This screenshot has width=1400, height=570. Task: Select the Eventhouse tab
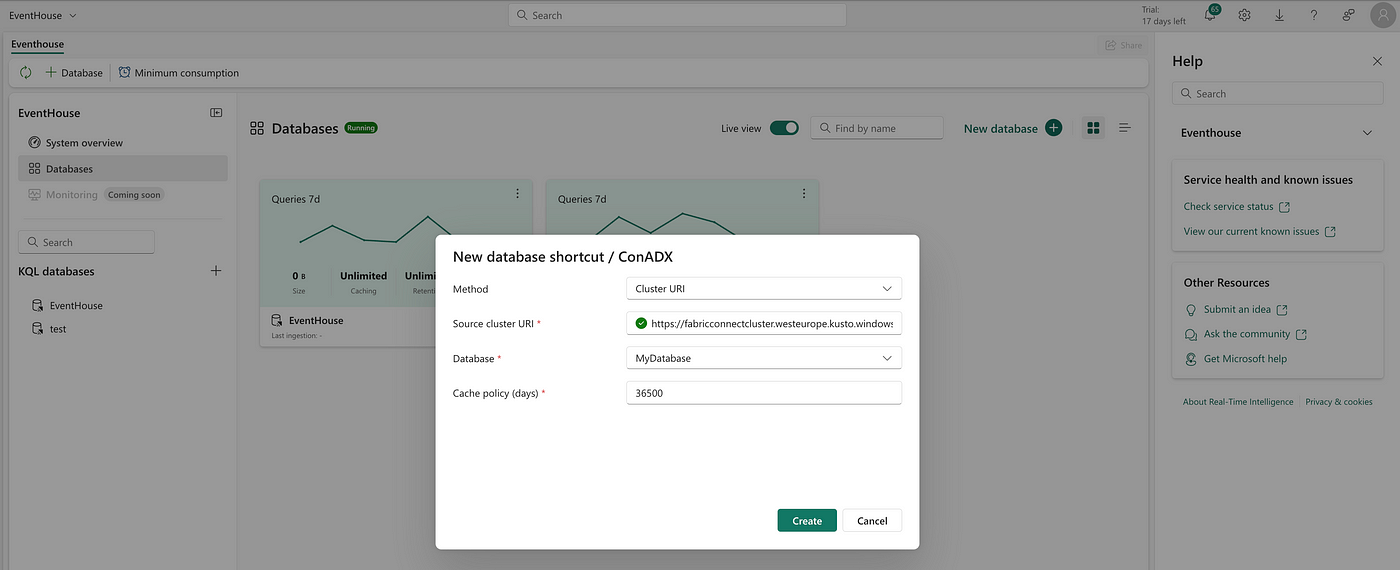pyautogui.click(x=37, y=45)
